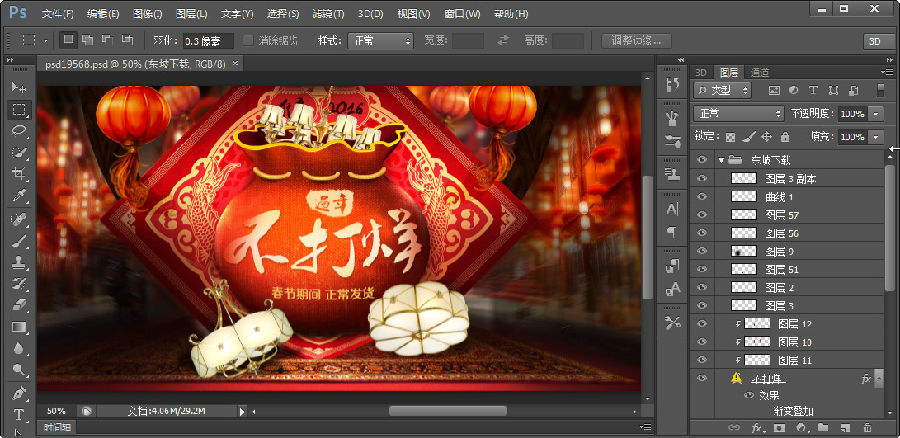Select the Lasso tool
Image resolution: width=900 pixels, height=438 pixels.
pos(19,131)
